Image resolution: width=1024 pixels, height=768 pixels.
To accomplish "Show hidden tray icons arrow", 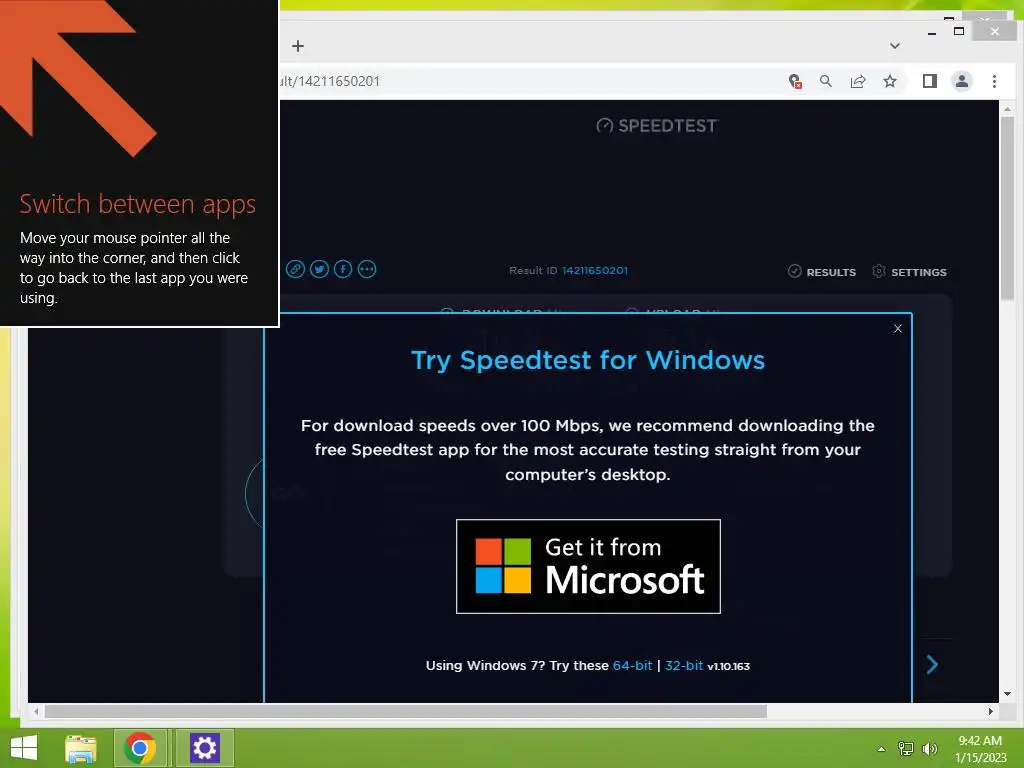I will [x=881, y=749].
